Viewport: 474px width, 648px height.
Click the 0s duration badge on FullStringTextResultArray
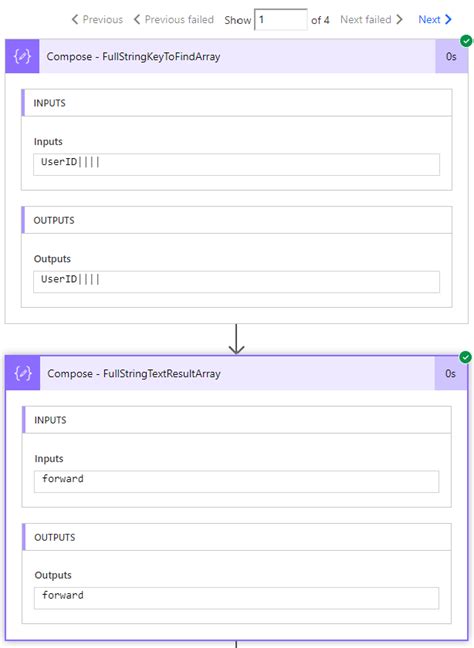click(x=451, y=373)
